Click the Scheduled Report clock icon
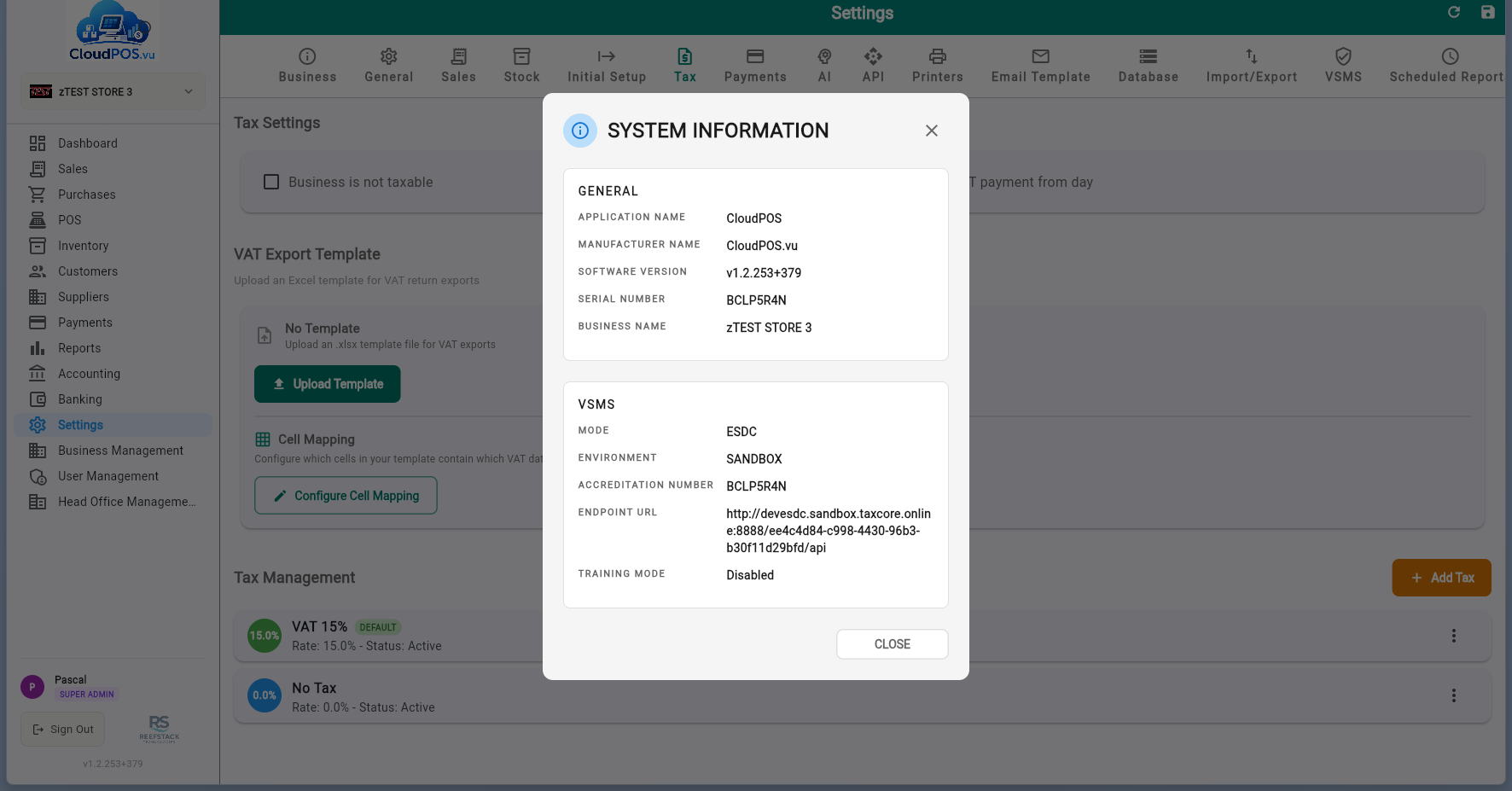This screenshot has height=791, width=1512. (x=1450, y=56)
